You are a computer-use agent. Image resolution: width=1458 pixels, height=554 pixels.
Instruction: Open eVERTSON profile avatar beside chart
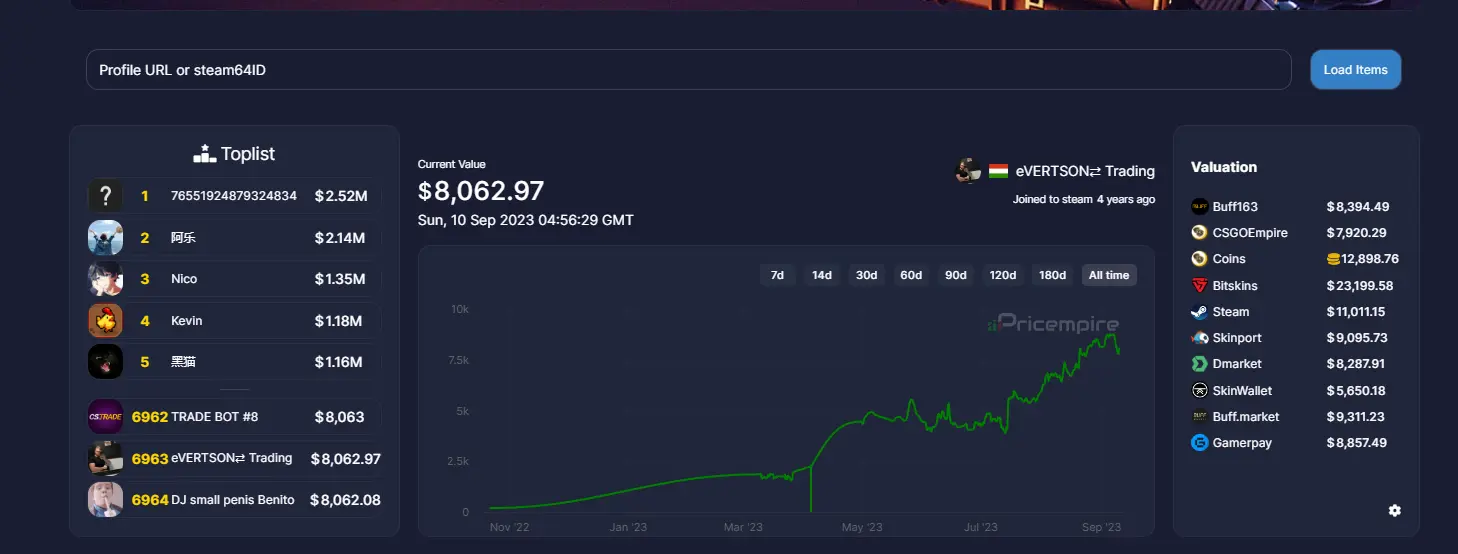click(x=967, y=171)
